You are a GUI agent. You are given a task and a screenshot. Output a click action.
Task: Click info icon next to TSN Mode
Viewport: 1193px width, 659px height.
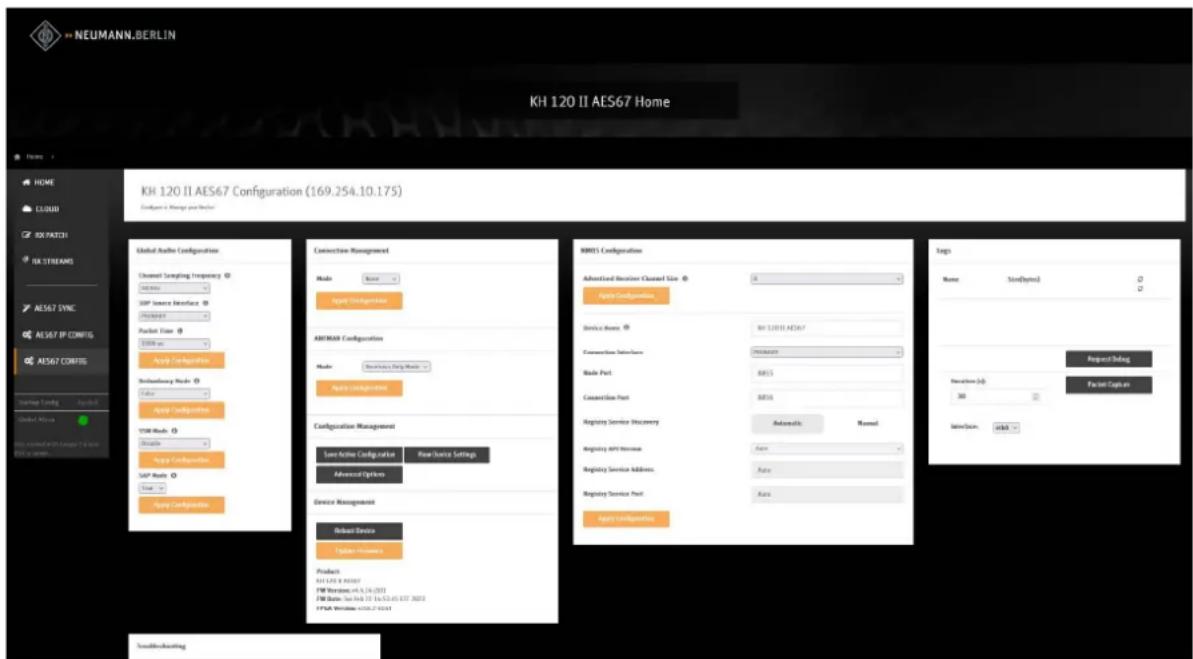(174, 431)
